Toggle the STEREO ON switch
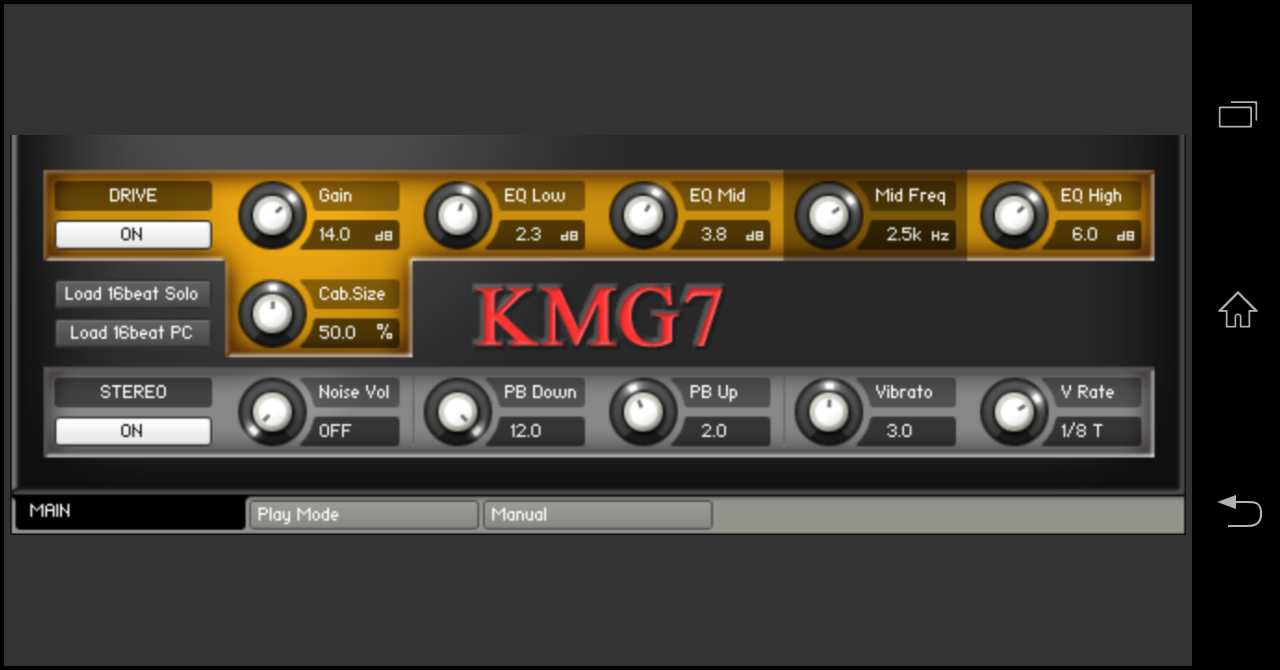 [x=133, y=431]
